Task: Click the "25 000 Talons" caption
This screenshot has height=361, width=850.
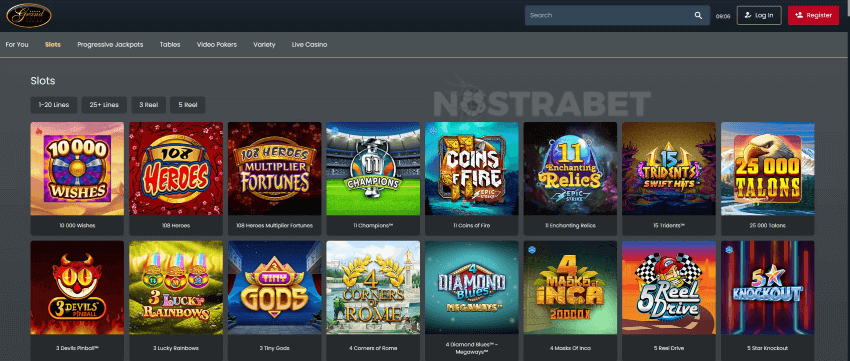Action: click(x=768, y=225)
